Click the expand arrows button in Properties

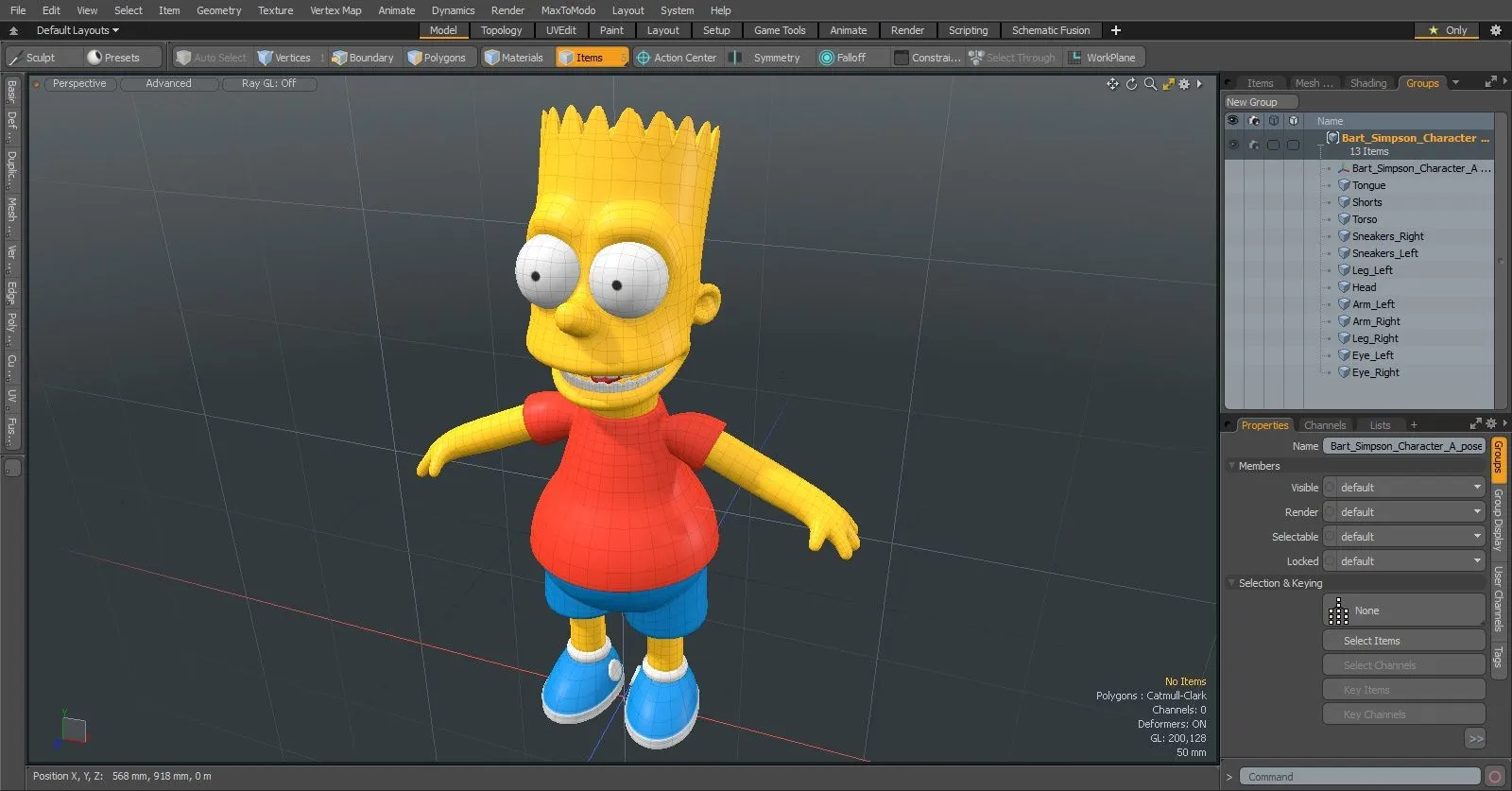click(x=1475, y=739)
